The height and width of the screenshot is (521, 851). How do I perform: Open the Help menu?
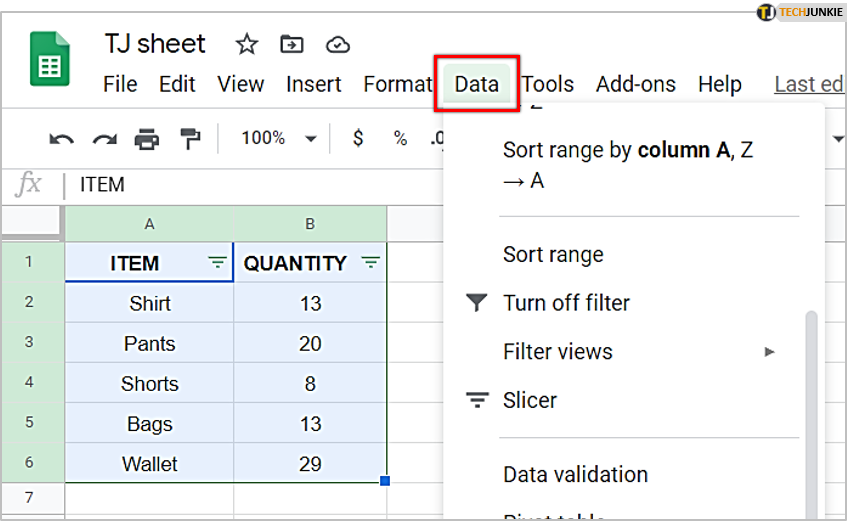(x=720, y=84)
